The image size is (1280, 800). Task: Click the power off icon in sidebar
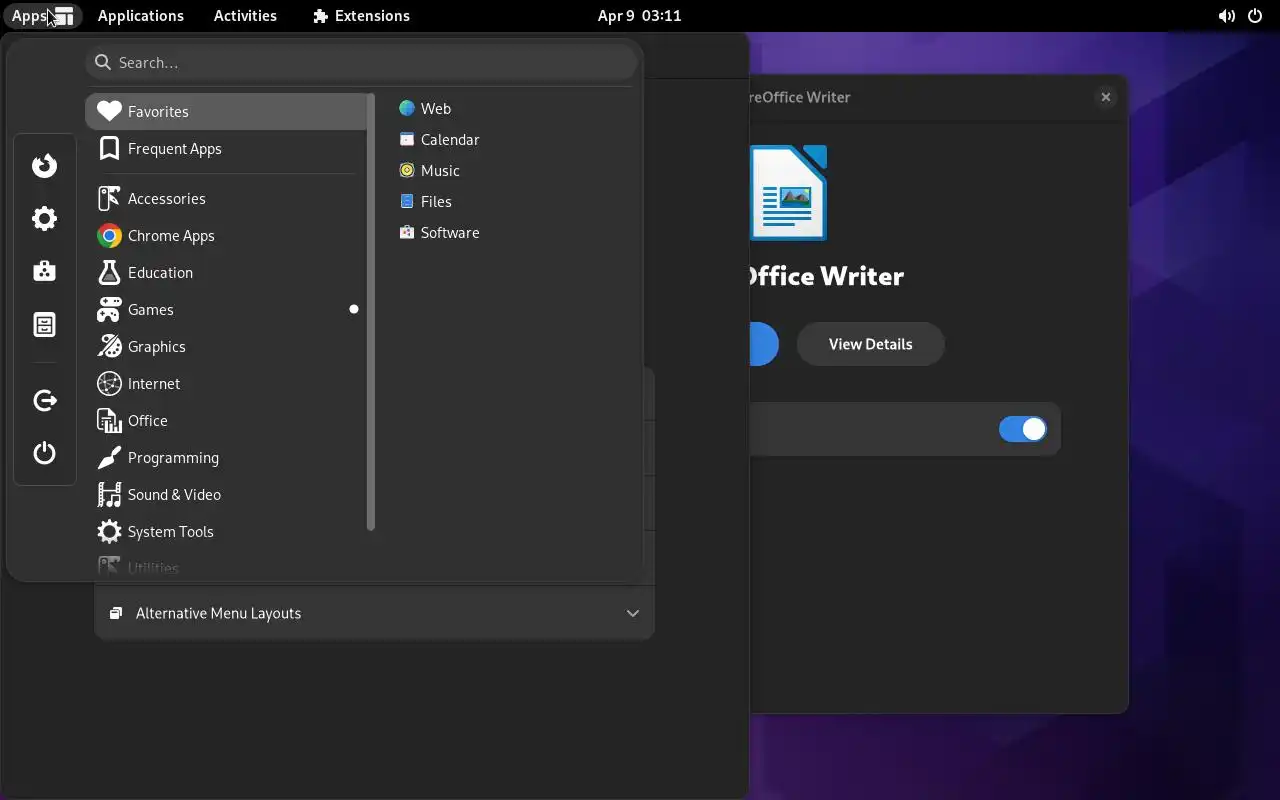point(45,453)
